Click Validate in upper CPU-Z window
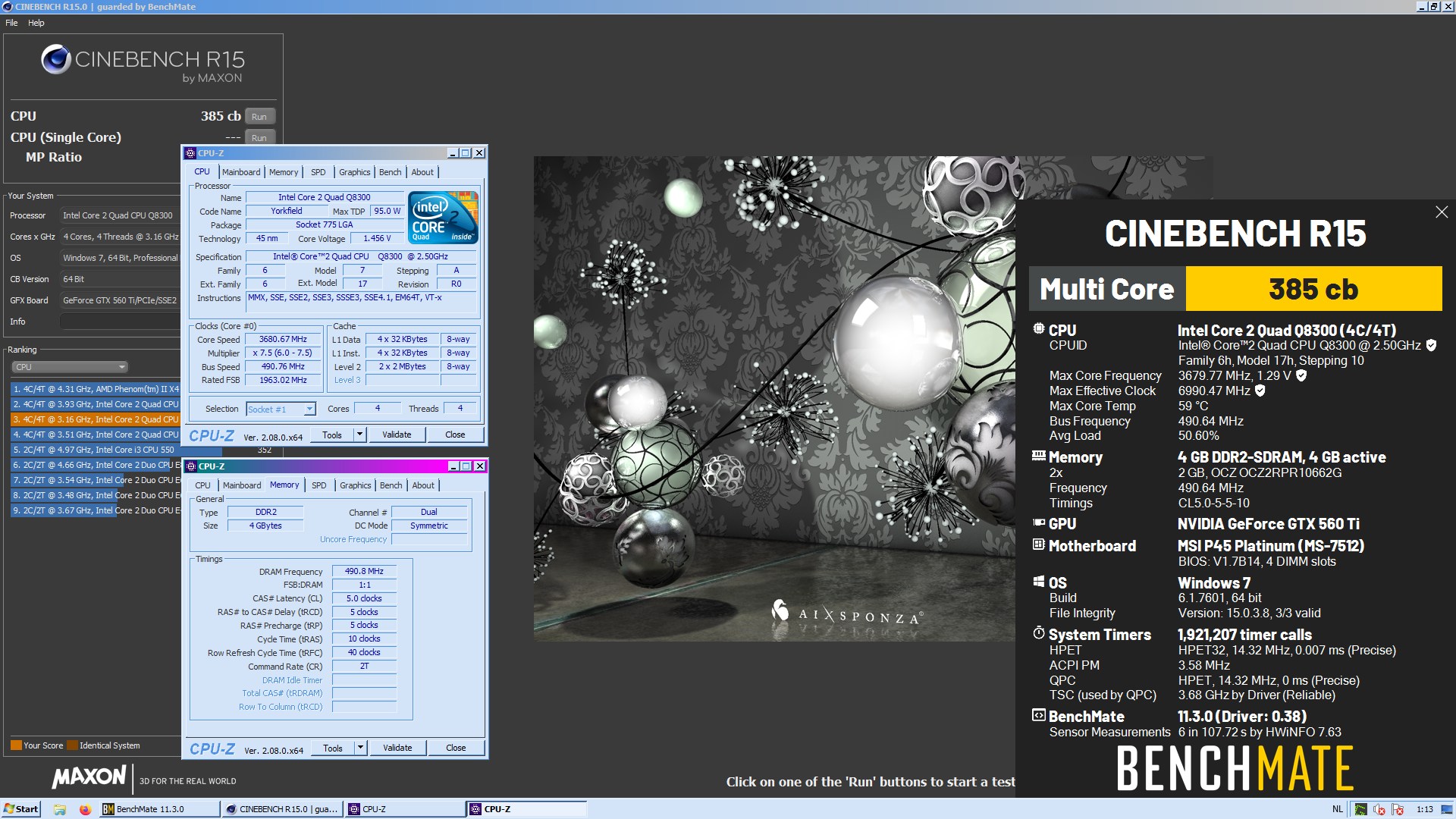This screenshot has height=819, width=1456. [x=397, y=435]
